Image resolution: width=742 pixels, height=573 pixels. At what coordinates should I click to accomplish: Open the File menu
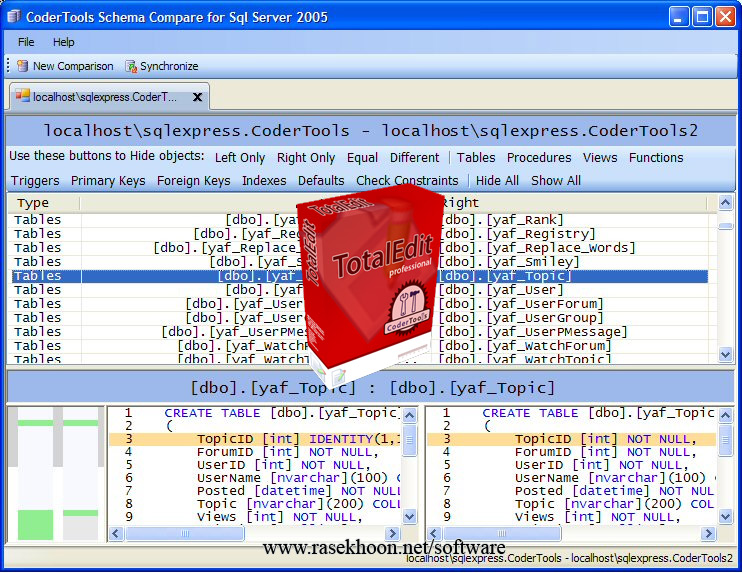[x=26, y=42]
